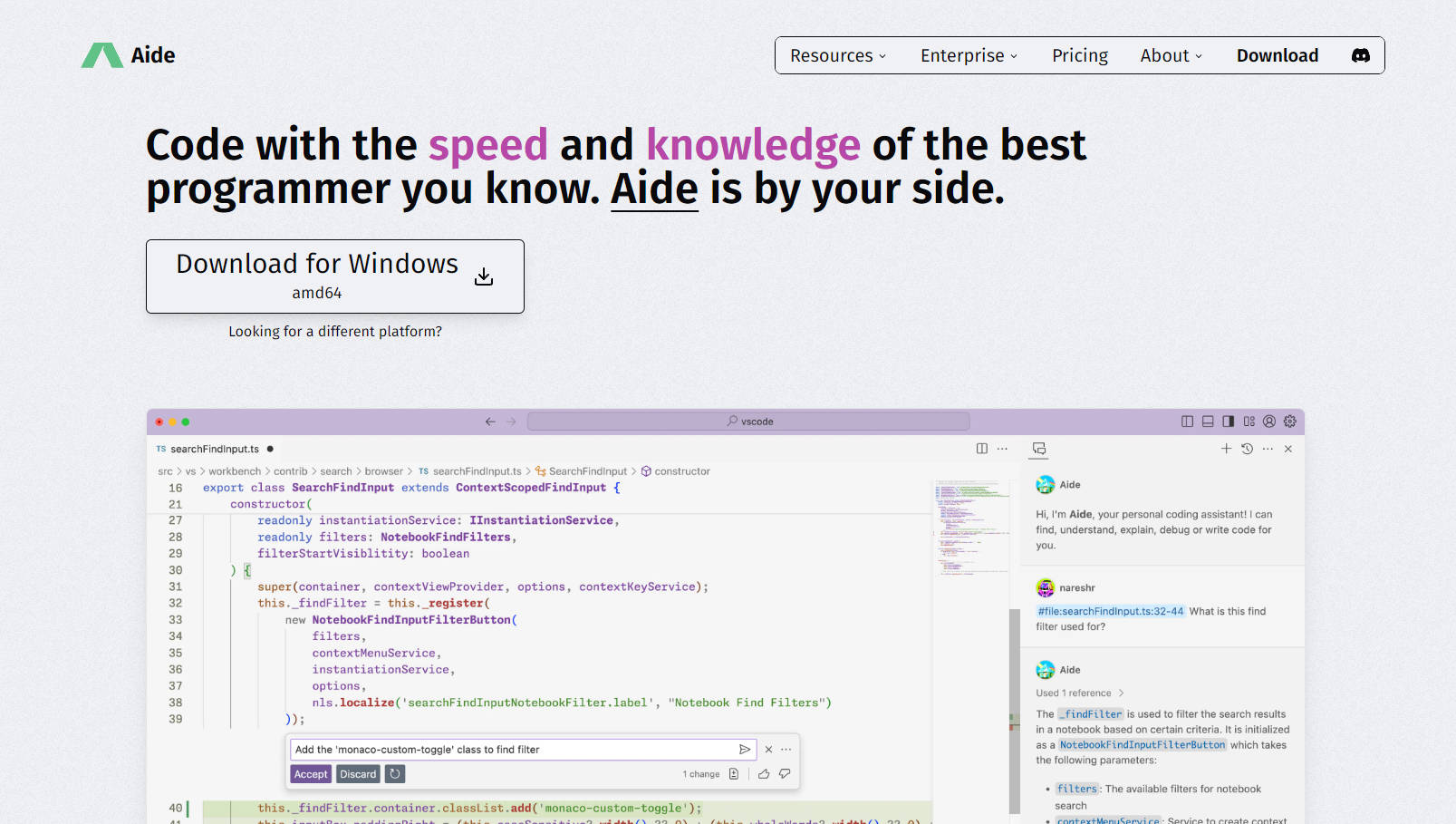Click 'Looking for a different platform?' link
Viewport: 1456px width, 824px height.
pyautogui.click(x=334, y=332)
